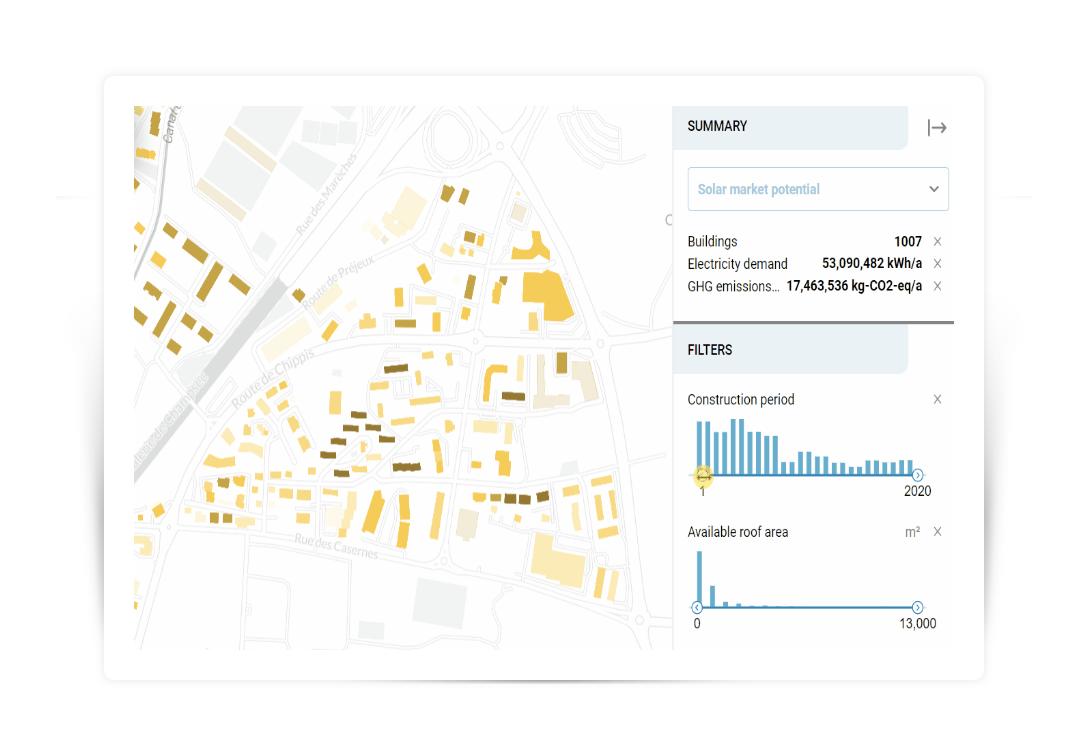Click the Route de Chippis street label
Image resolution: width=1070 pixels, height=736 pixels.
coord(273,378)
